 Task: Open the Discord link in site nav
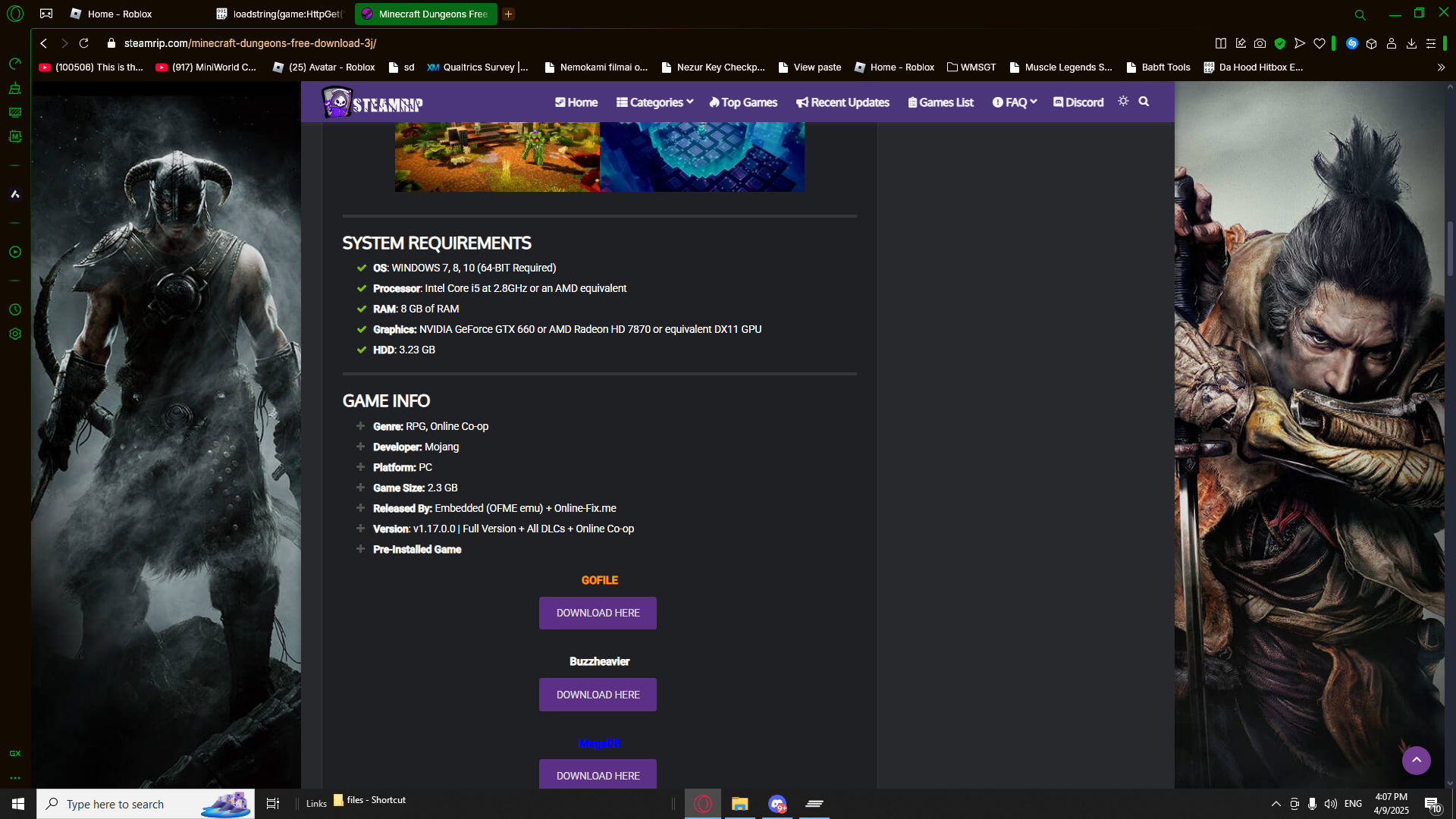coord(1078,102)
